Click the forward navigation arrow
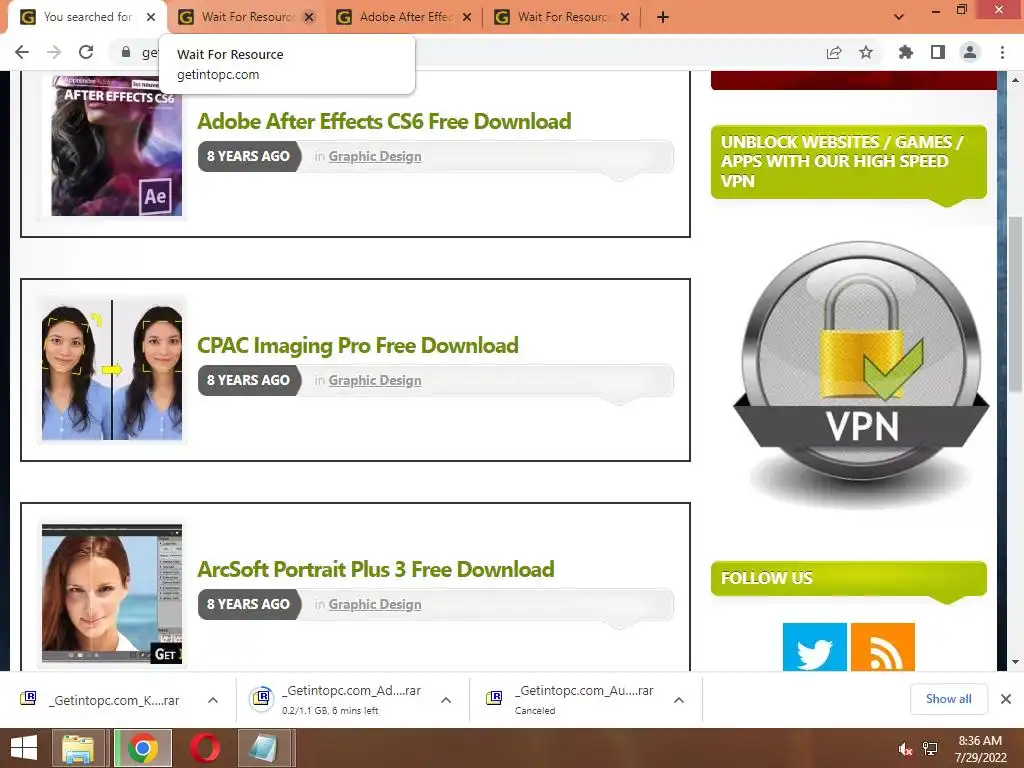 (x=54, y=52)
